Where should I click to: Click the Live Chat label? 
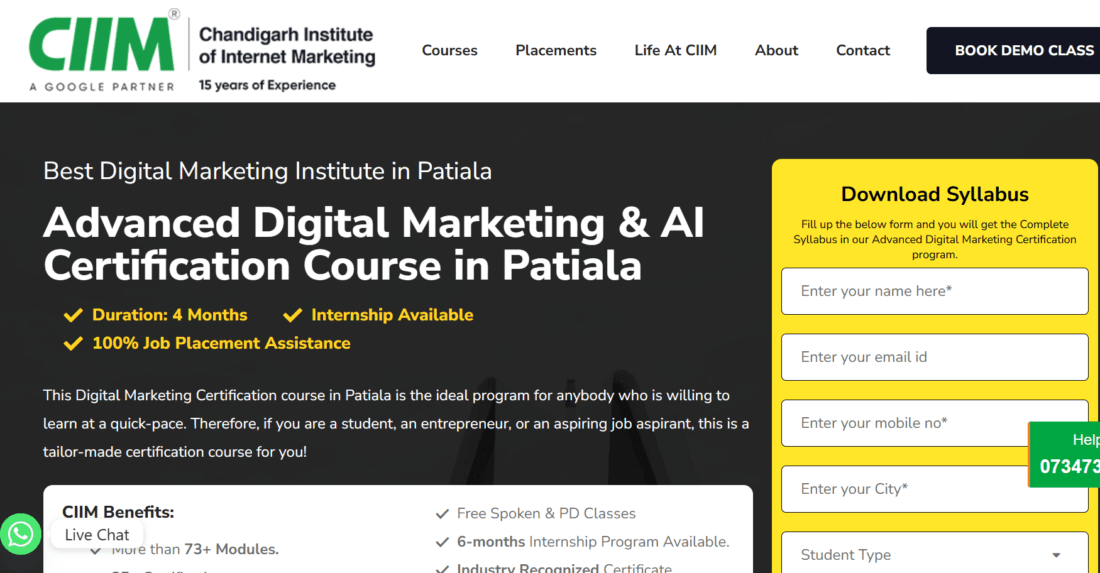click(97, 535)
